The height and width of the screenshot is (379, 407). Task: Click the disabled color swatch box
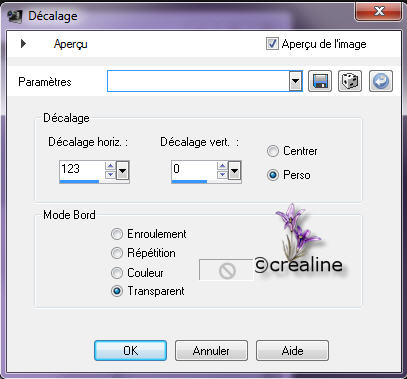[x=227, y=270]
